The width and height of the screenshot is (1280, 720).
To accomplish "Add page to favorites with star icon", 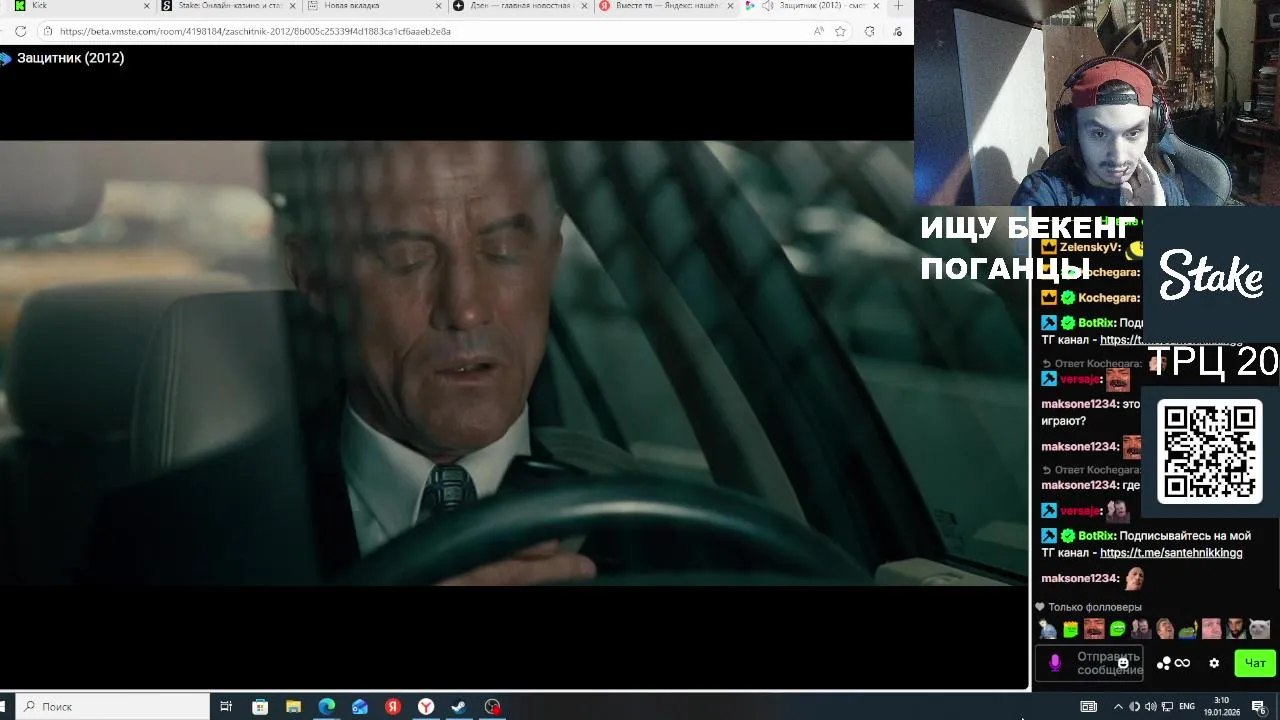I will point(840,31).
